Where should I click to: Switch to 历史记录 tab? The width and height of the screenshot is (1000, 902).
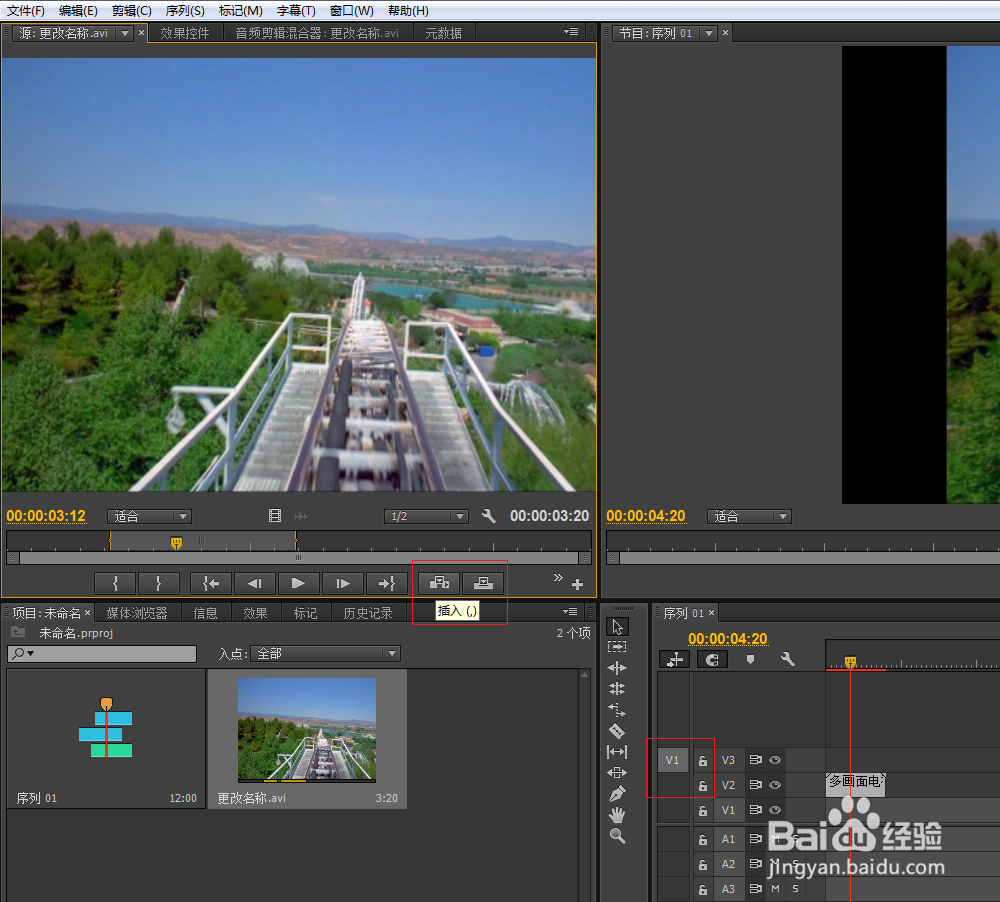pos(368,612)
